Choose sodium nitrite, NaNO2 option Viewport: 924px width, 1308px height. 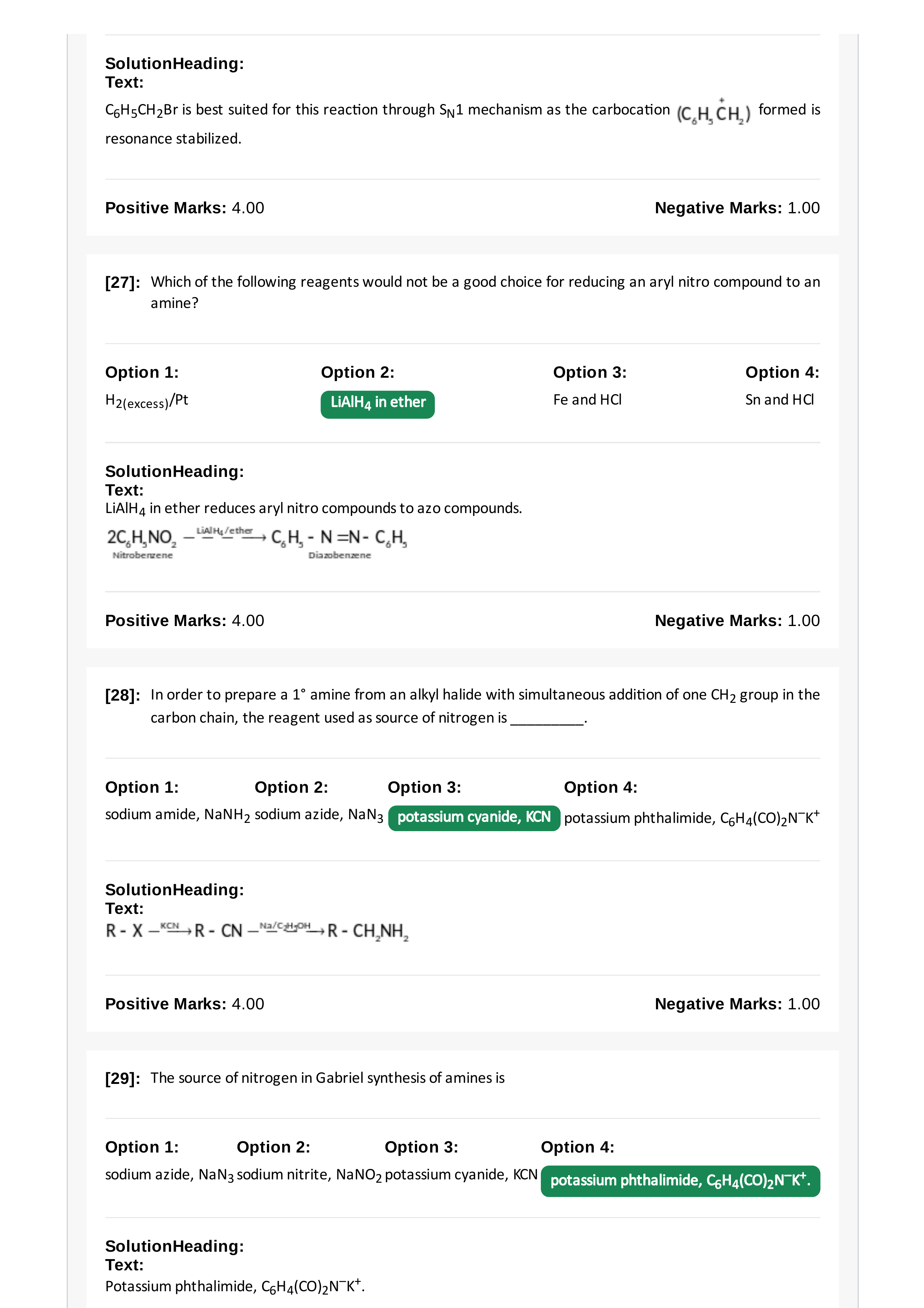point(309,1175)
